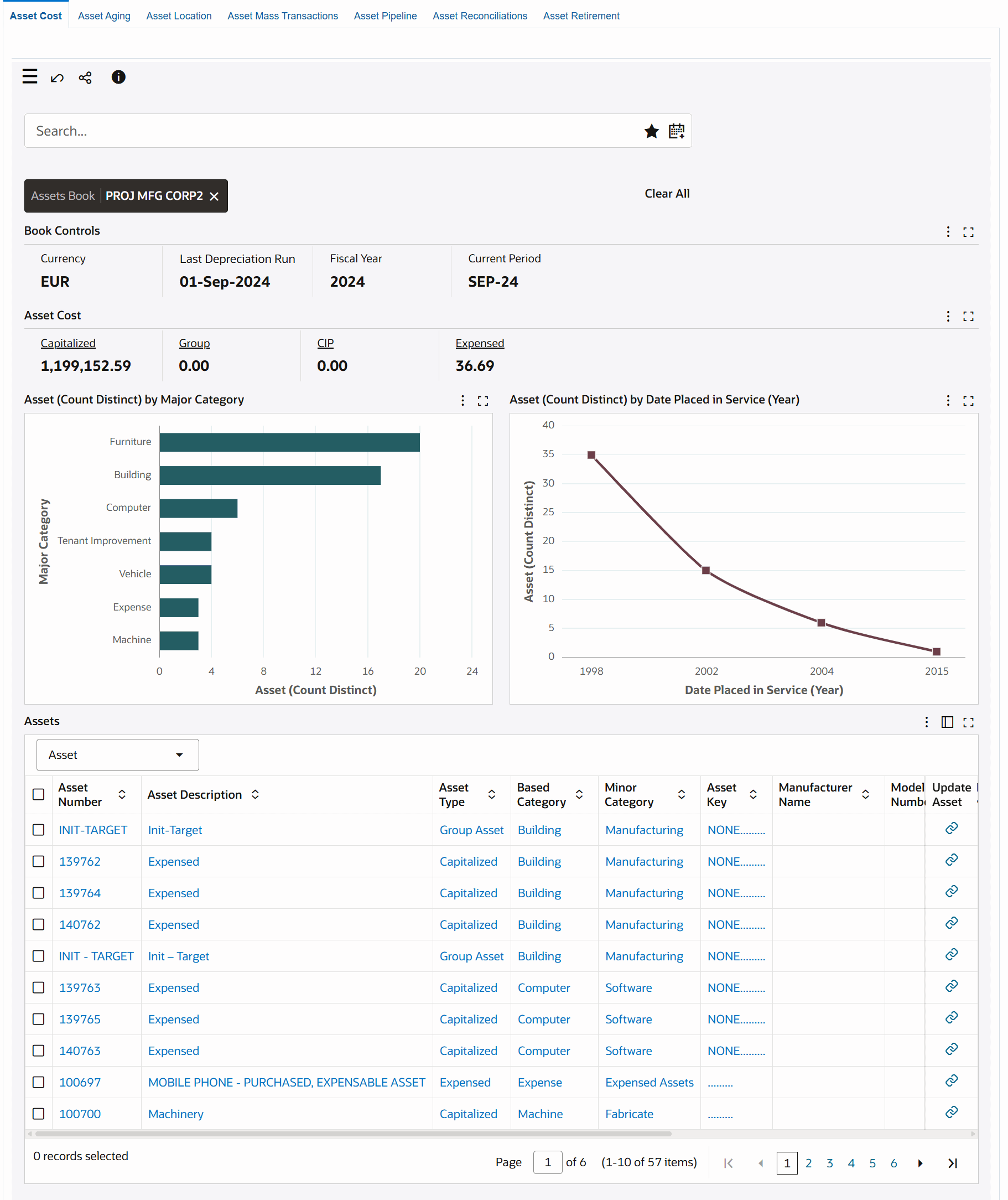The image size is (1008, 1200).
Task: Sort by Minor Category column
Action: [681, 794]
